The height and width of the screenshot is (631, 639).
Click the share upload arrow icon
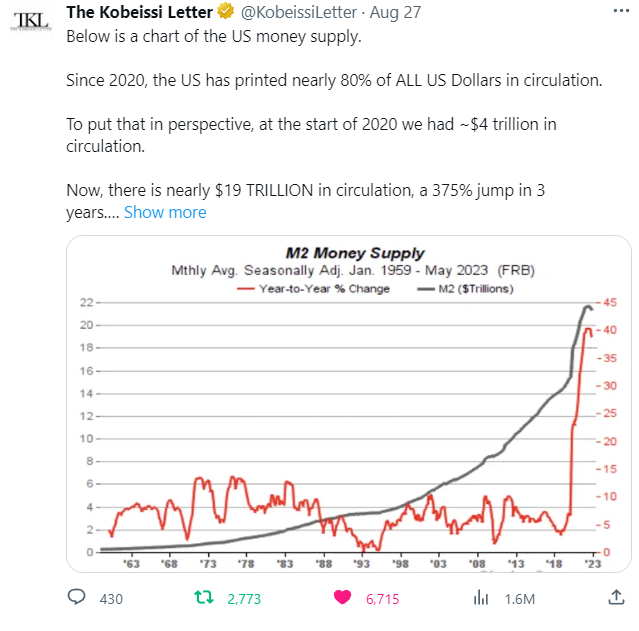615,597
